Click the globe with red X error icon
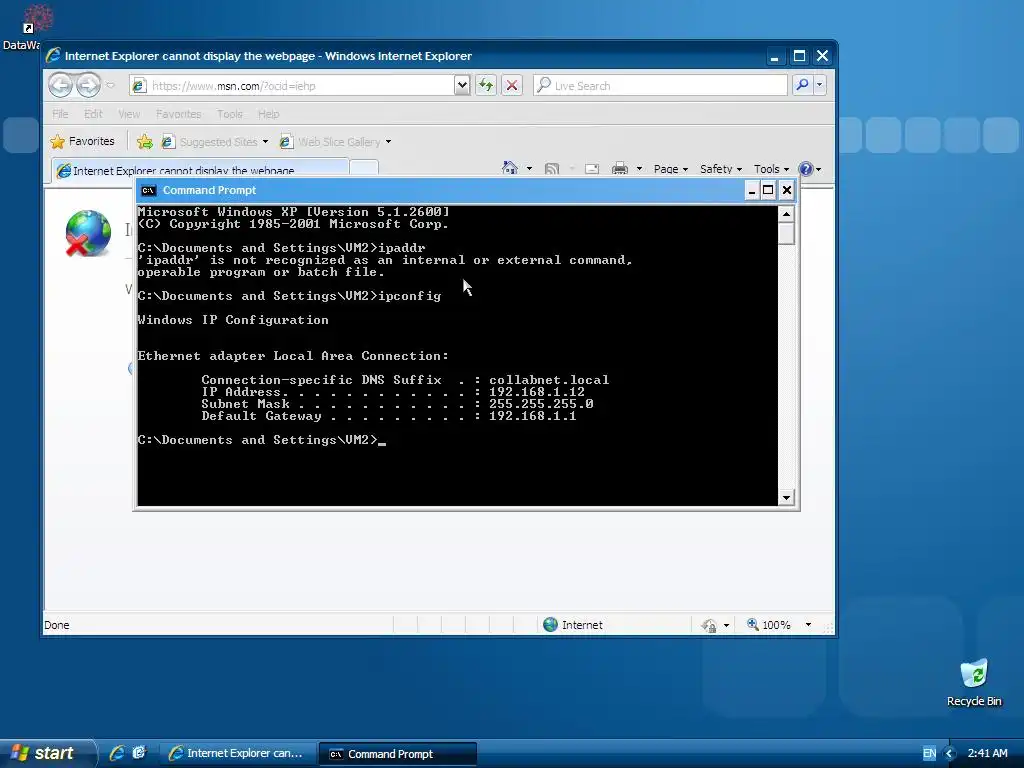Viewport: 1024px width, 768px height. coord(88,233)
